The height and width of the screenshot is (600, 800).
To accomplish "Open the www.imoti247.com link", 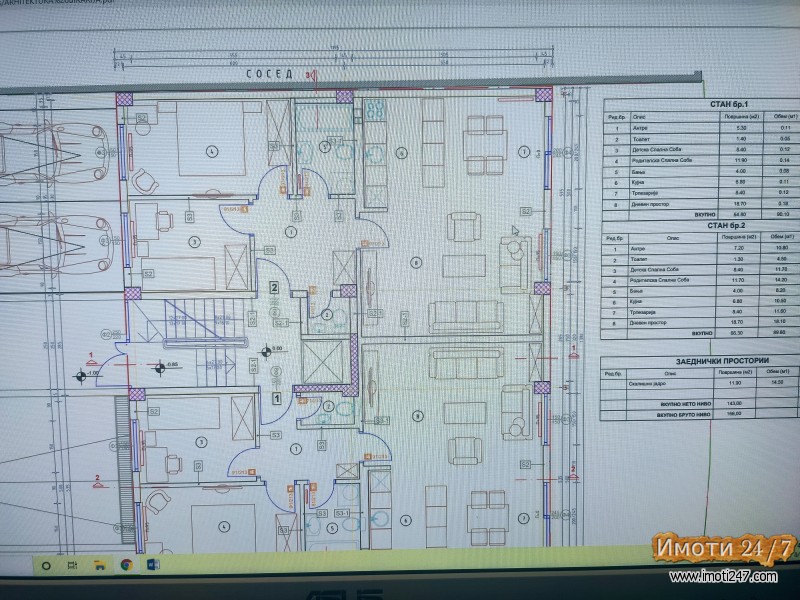I will pos(724,577).
